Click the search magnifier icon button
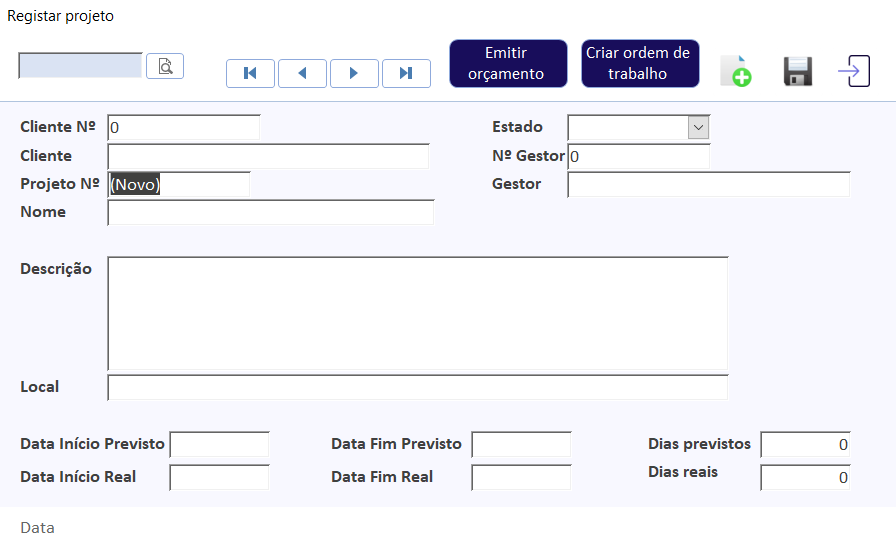This screenshot has width=896, height=553. pos(165,66)
